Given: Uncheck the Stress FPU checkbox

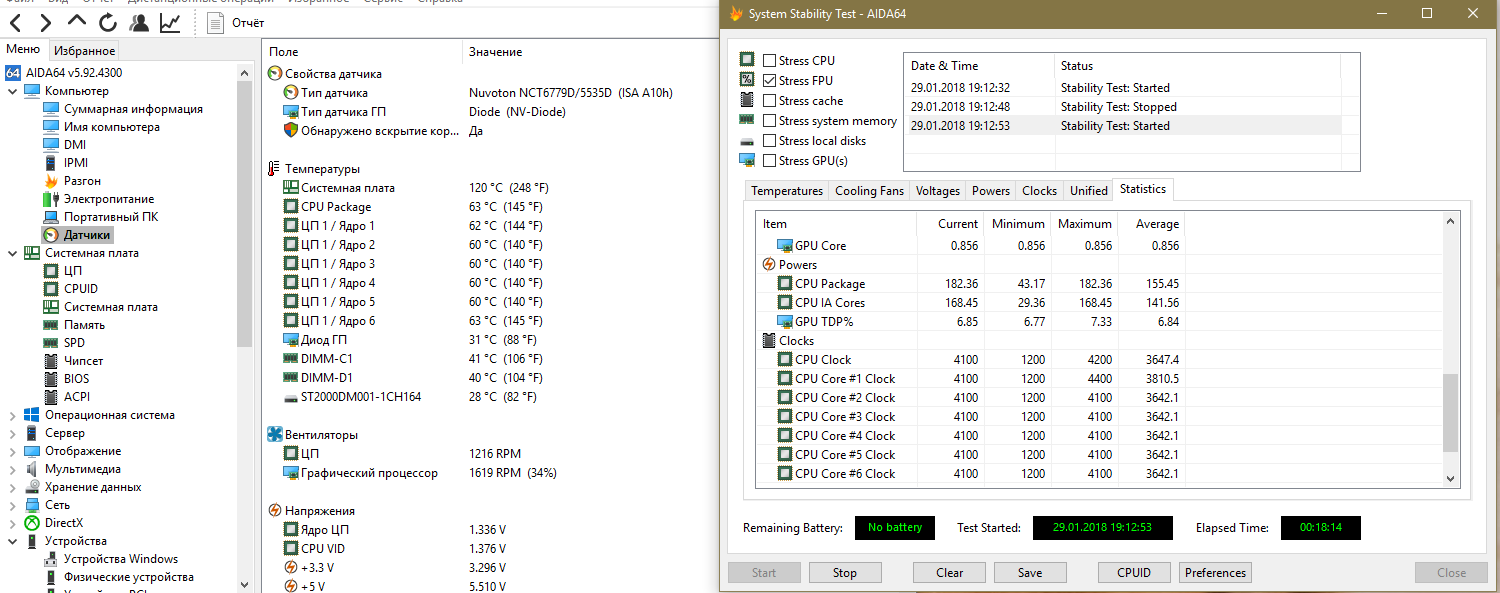Looking at the screenshot, I should tap(769, 81).
